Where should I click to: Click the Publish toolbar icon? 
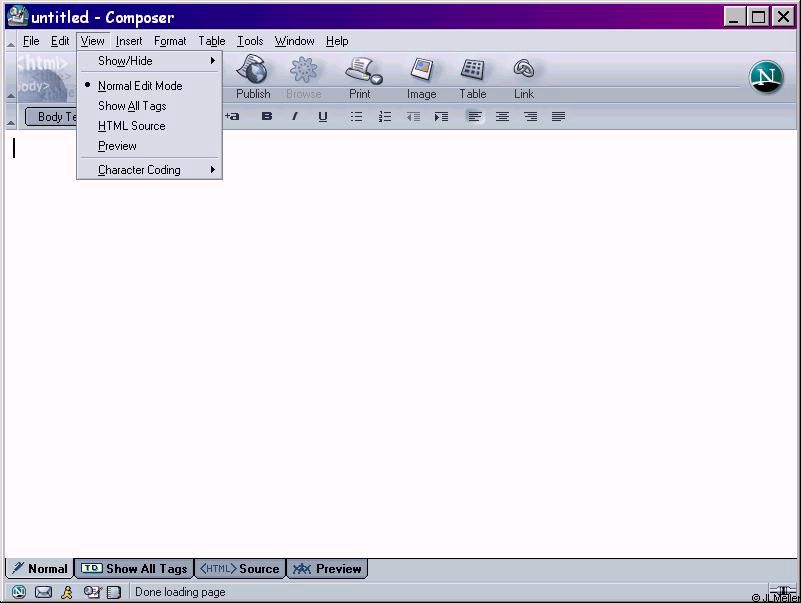pyautogui.click(x=253, y=78)
